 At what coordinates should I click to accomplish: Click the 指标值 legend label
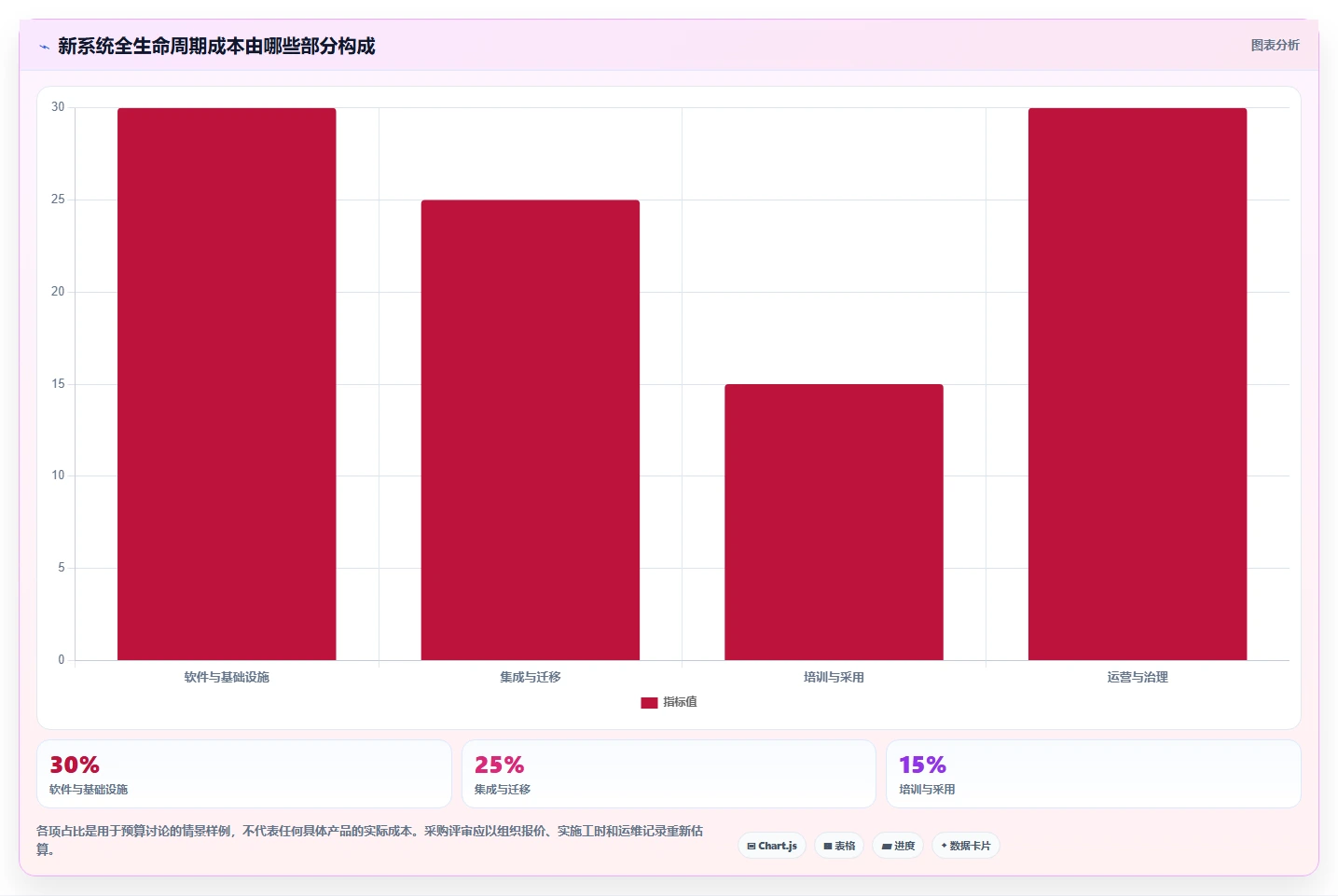click(680, 702)
